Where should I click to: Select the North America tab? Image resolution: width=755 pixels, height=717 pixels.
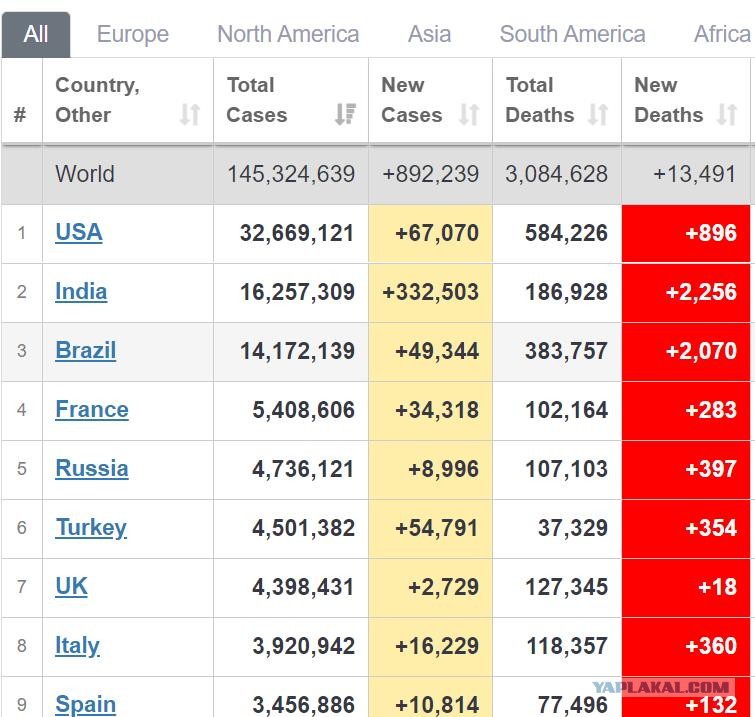[x=288, y=34]
